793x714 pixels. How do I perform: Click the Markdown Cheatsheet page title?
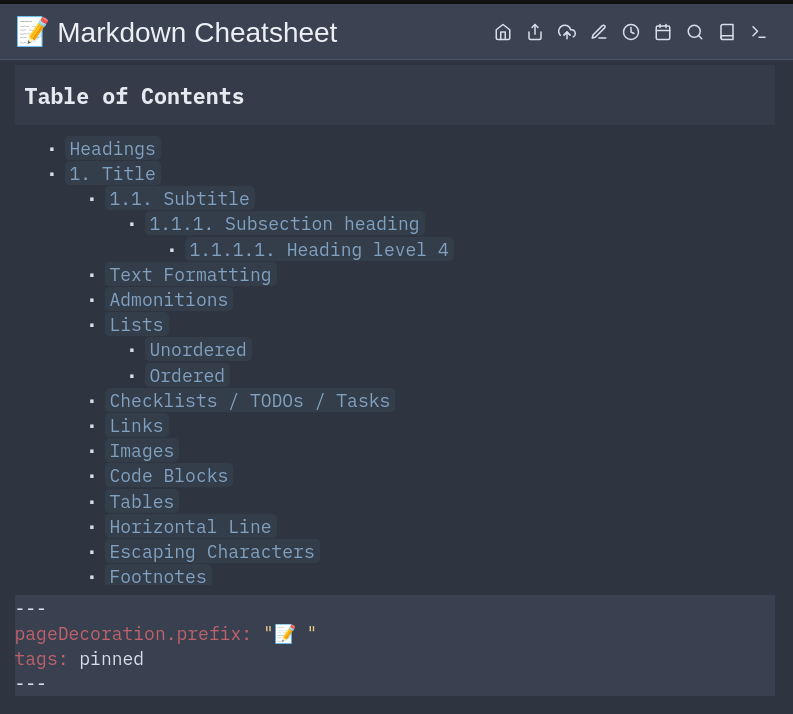coord(197,33)
